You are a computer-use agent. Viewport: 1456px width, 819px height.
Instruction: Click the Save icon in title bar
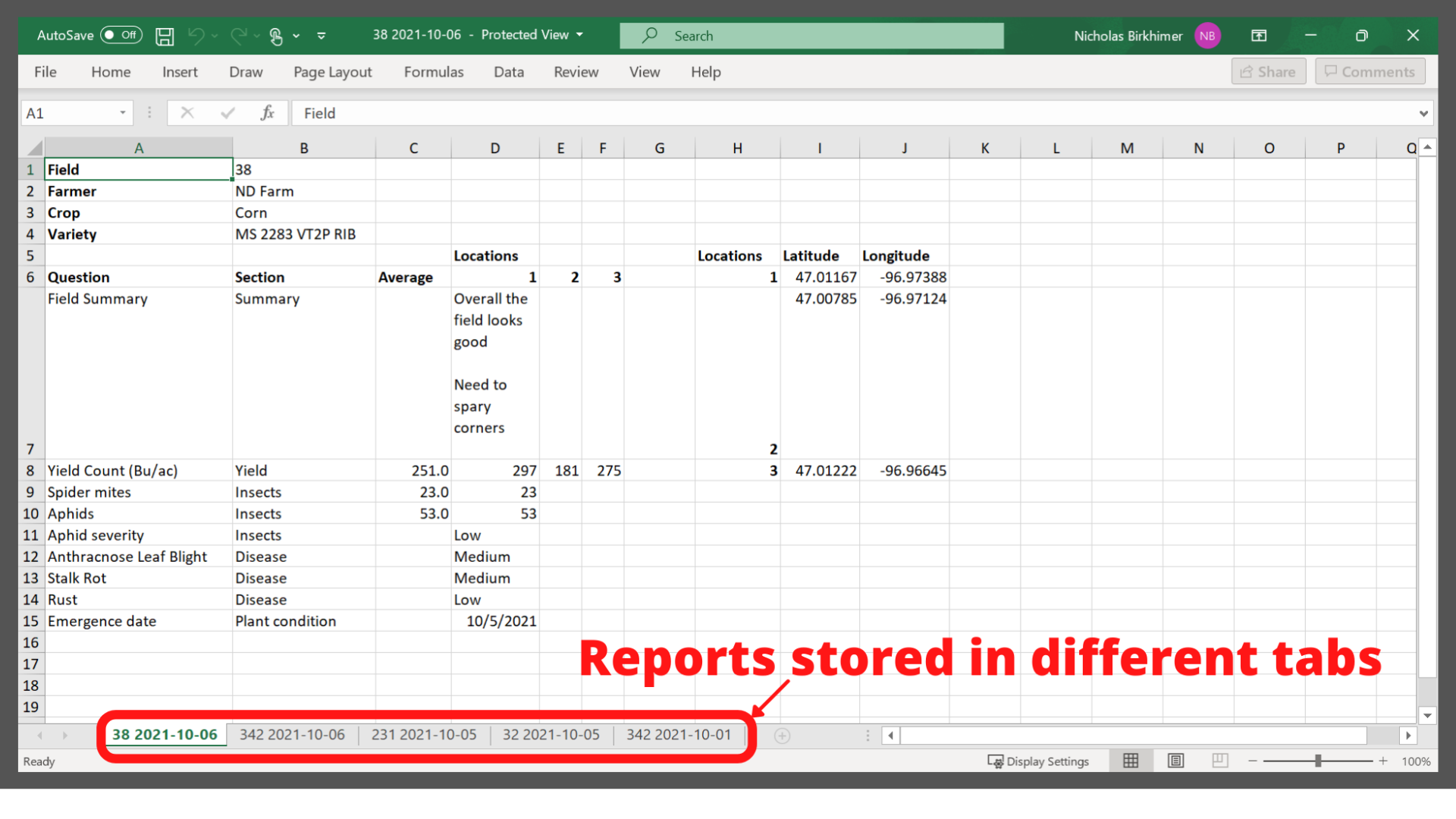coord(165,36)
